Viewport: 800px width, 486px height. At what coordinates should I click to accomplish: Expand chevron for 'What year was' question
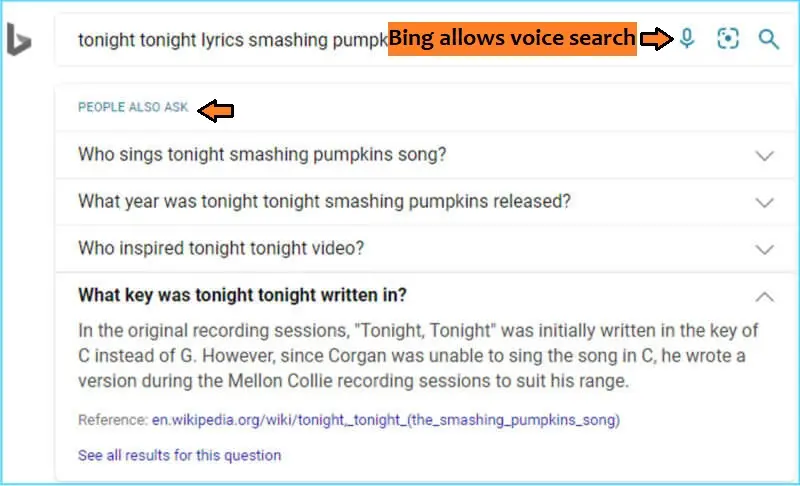click(764, 202)
